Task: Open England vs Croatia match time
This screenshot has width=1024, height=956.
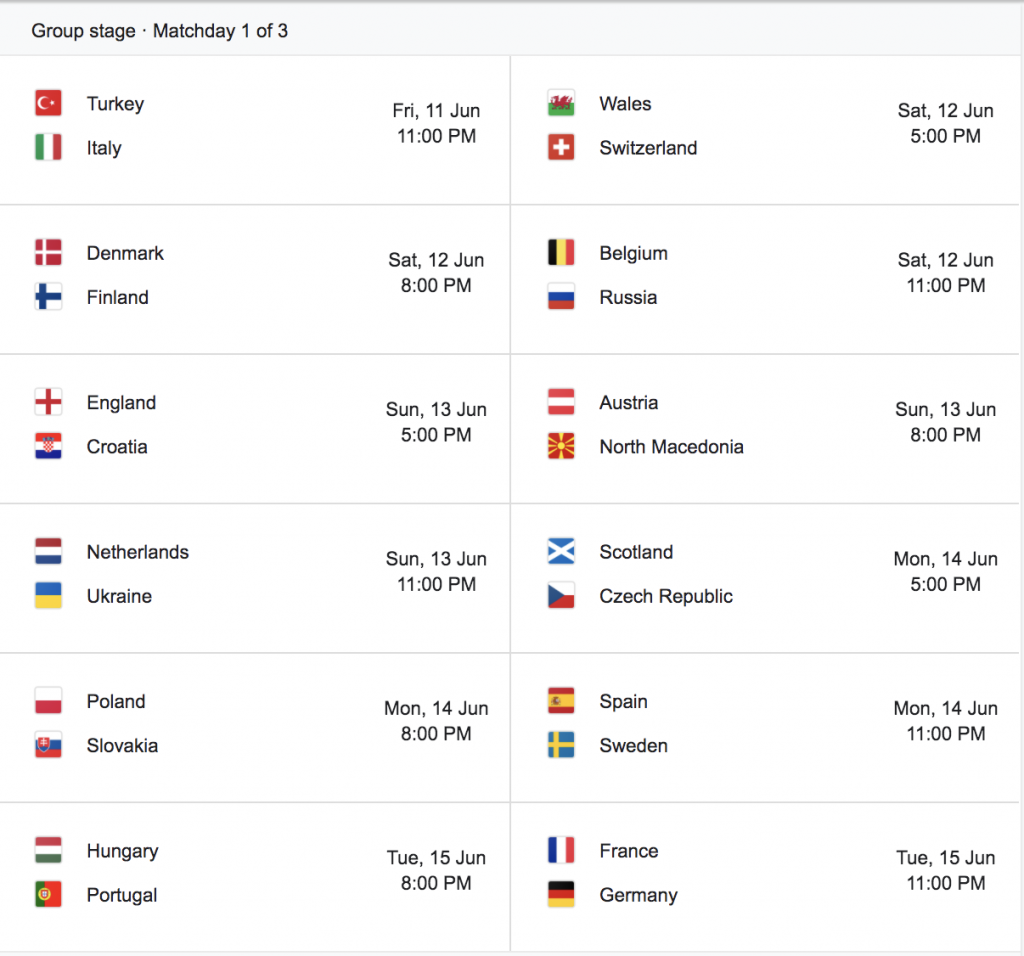Action: (436, 435)
